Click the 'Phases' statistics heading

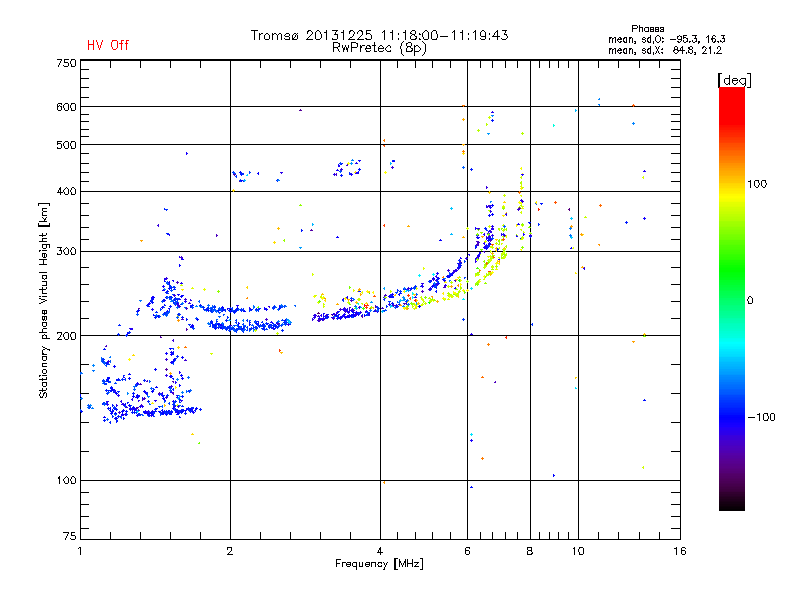click(647, 29)
